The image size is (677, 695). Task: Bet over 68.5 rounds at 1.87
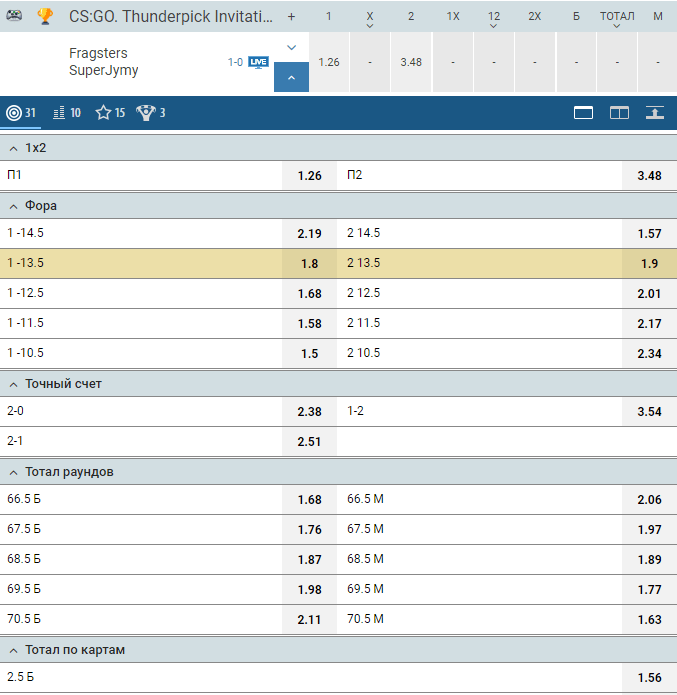click(x=309, y=559)
